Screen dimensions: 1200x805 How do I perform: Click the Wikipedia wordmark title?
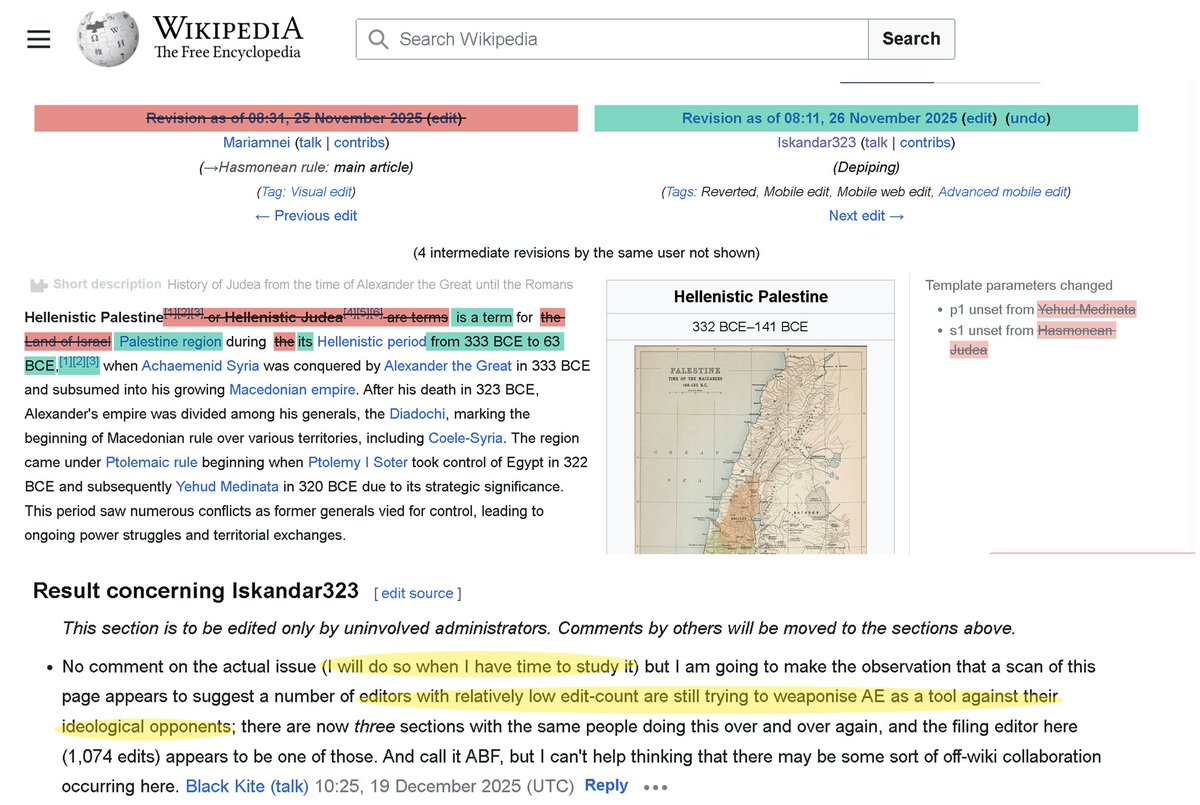(227, 28)
